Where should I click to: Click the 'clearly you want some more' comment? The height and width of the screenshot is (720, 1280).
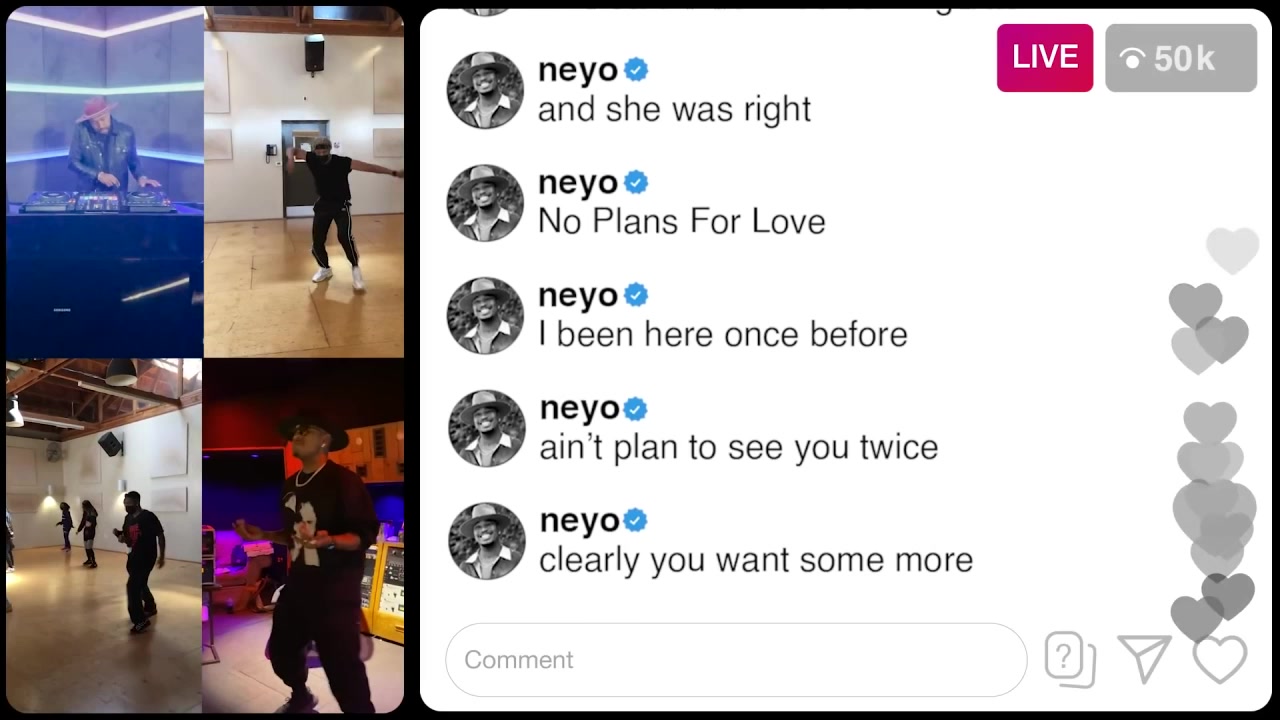point(756,560)
